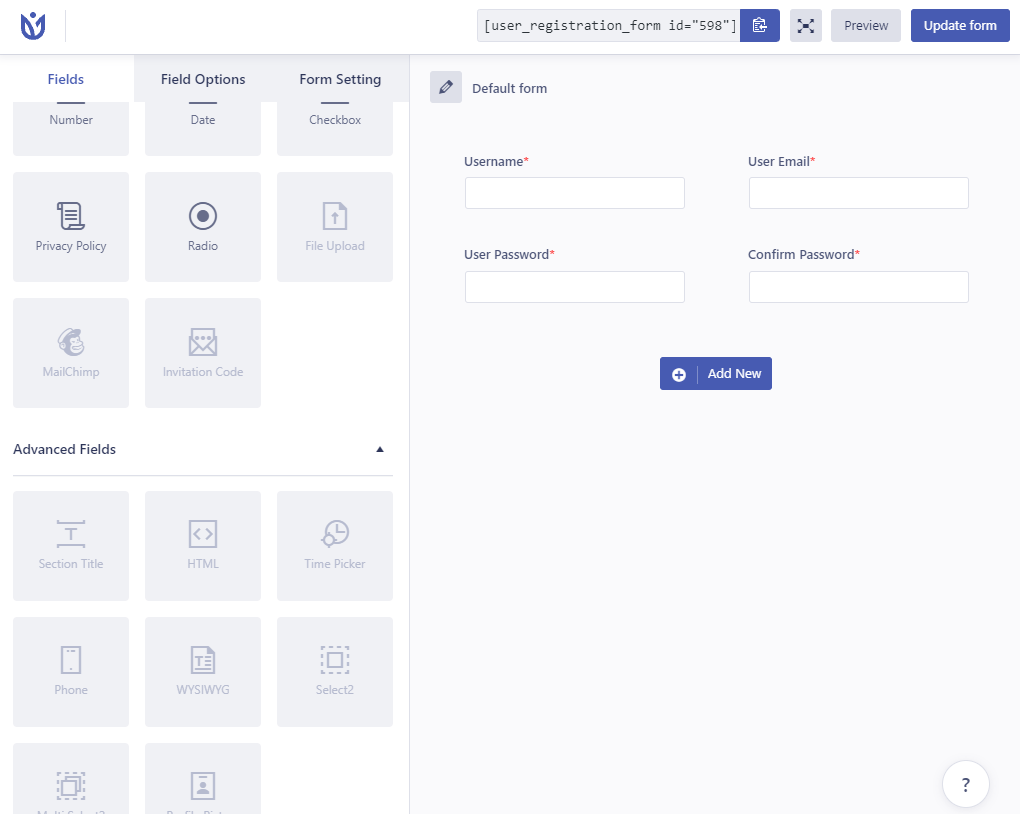Click the User Registration logo icon
The width and height of the screenshot is (1020, 814).
click(33, 26)
